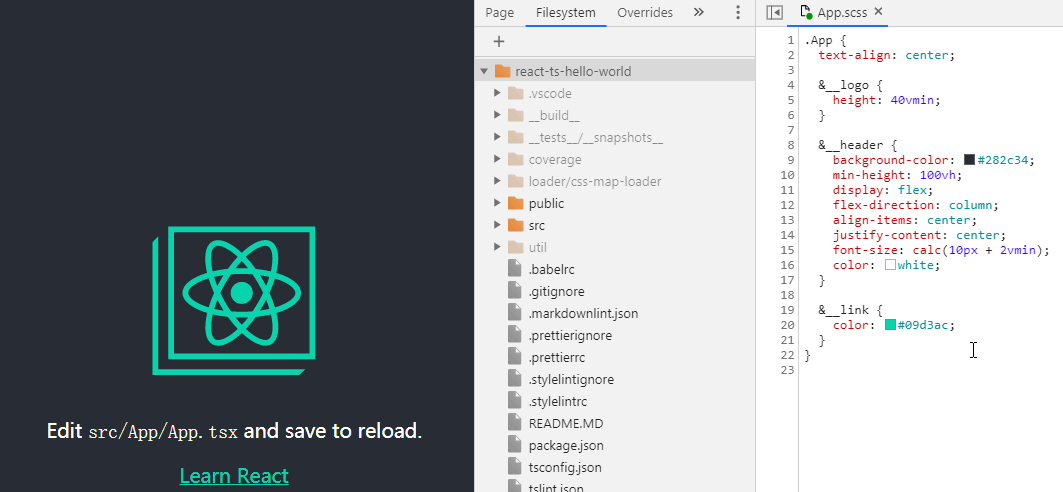Click the file status icon on App.scss tab
The width and height of the screenshot is (1063, 492).
(x=806, y=12)
